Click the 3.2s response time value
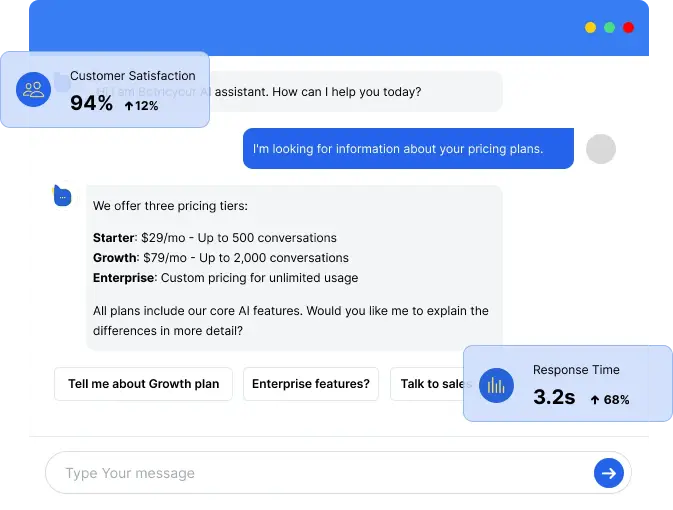Screen dimensions: 673x510 pos(554,397)
